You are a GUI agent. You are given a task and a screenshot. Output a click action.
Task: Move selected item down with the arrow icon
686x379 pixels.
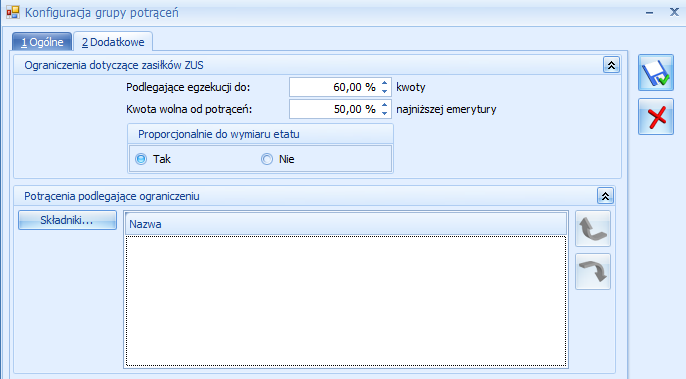coord(593,271)
